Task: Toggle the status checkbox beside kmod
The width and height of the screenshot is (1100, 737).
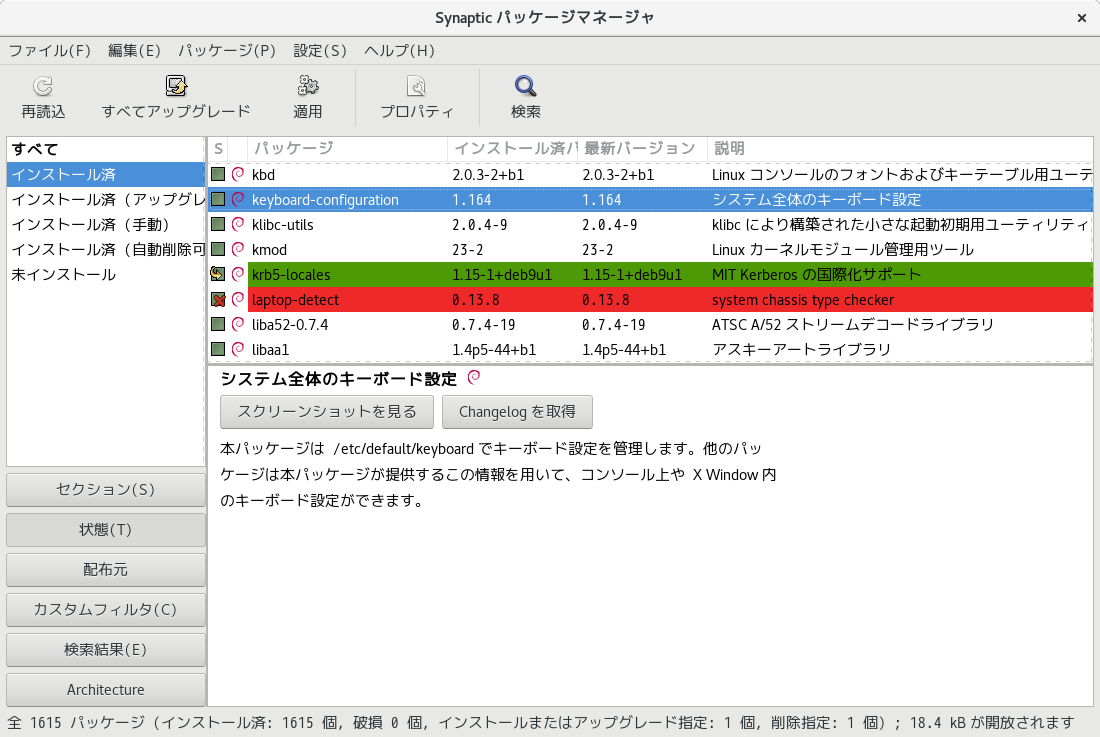Action: point(220,249)
